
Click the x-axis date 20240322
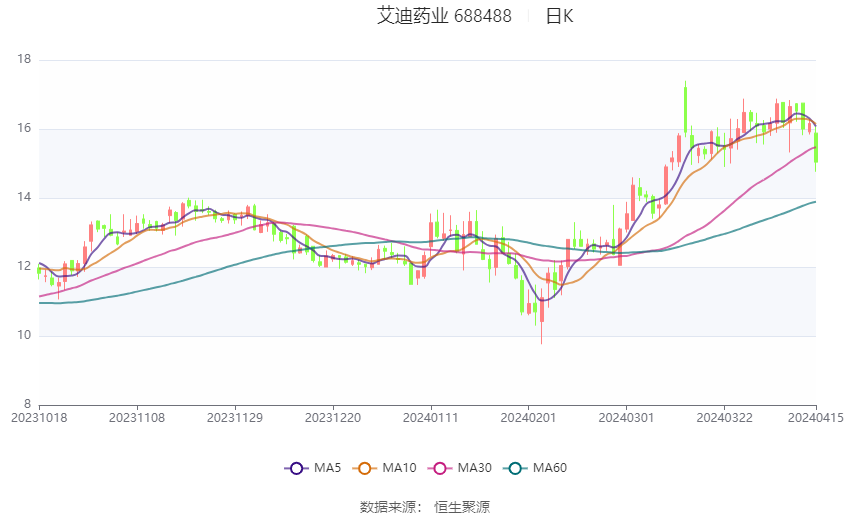[x=724, y=418]
